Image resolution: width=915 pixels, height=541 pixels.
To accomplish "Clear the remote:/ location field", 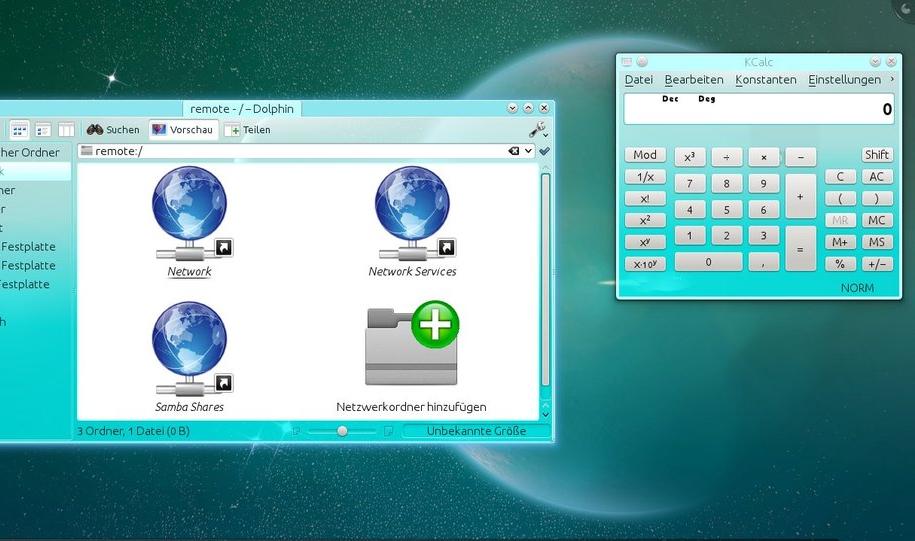I will pyautogui.click(x=514, y=151).
